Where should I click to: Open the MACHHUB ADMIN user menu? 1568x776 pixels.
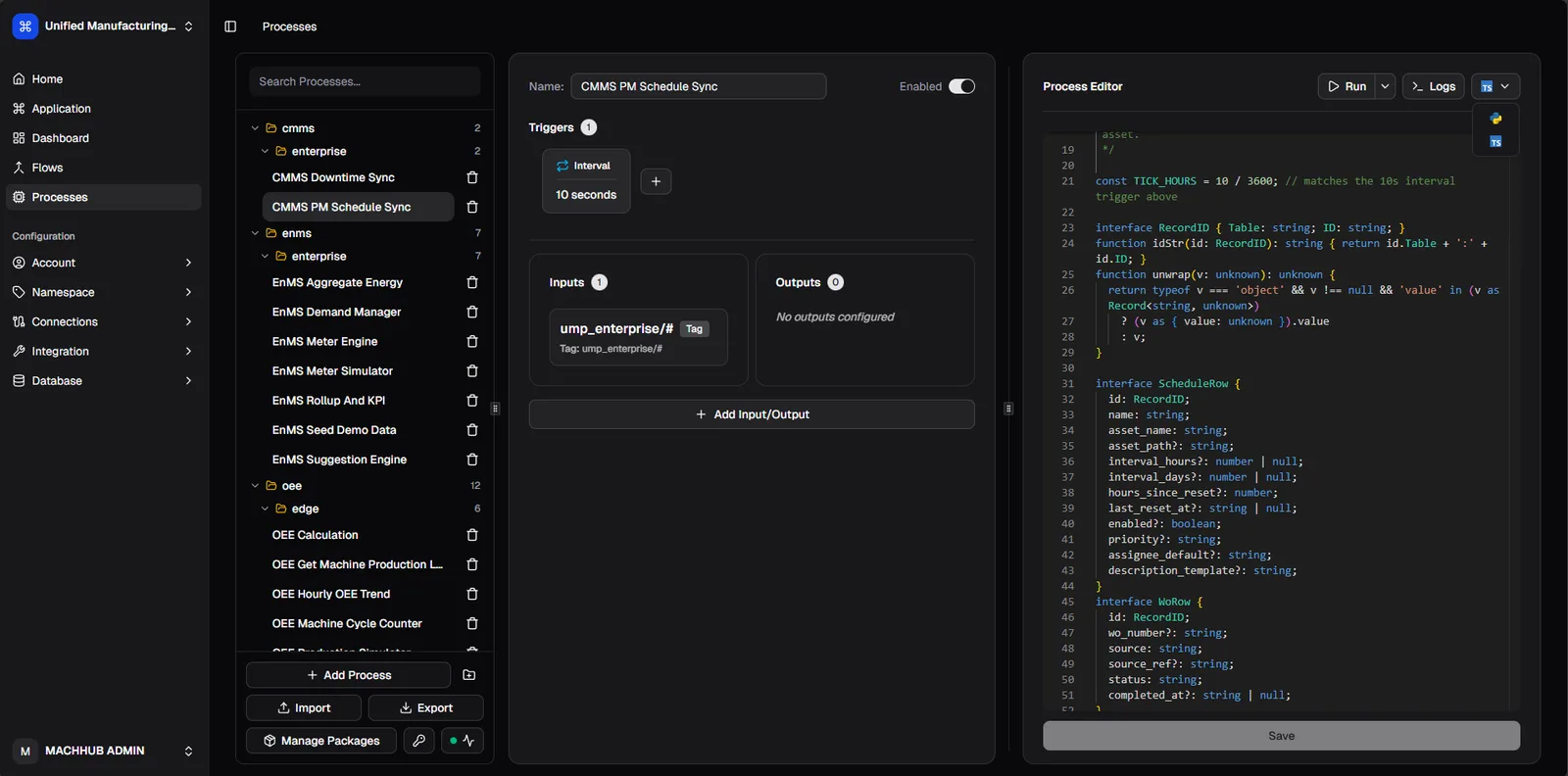pos(104,751)
